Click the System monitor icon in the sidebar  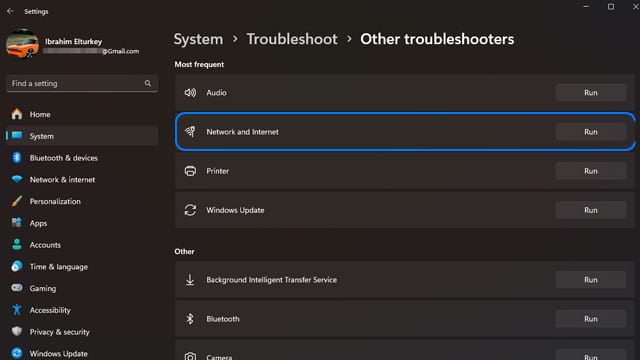tap(17, 136)
